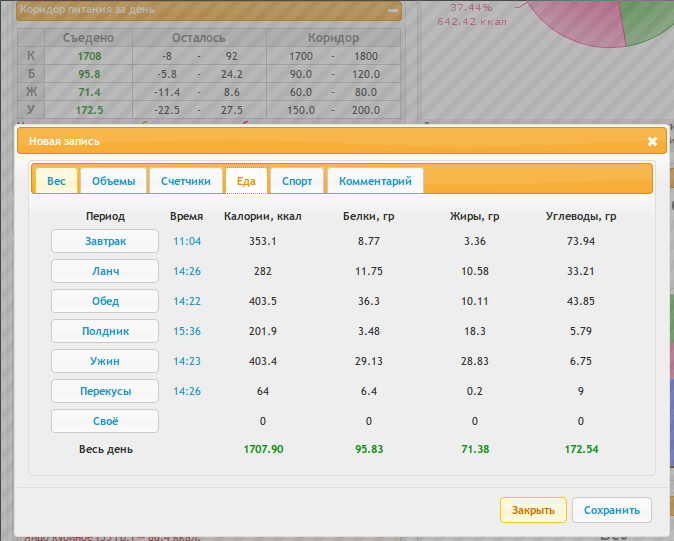Click the Обед proteins value 36.3
This screenshot has height=541, width=674.
pyautogui.click(x=369, y=301)
